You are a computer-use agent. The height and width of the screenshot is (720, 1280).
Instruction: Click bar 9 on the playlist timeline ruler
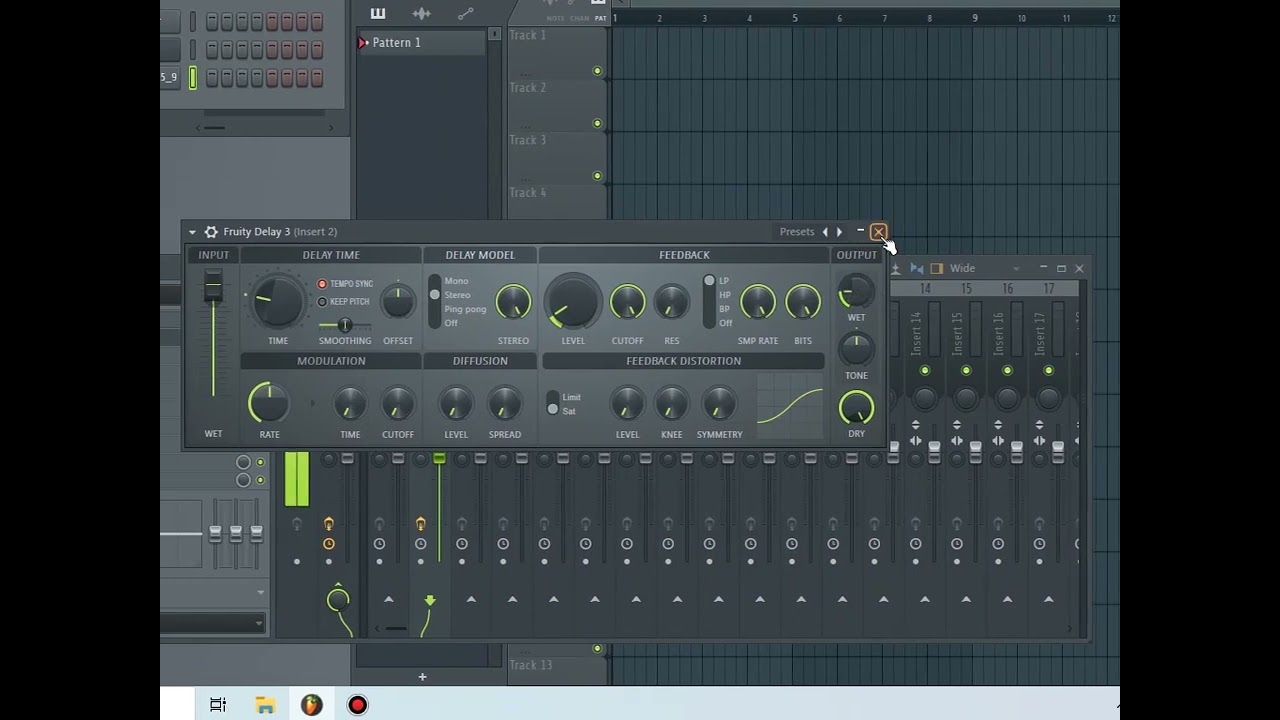pyautogui.click(x=975, y=18)
